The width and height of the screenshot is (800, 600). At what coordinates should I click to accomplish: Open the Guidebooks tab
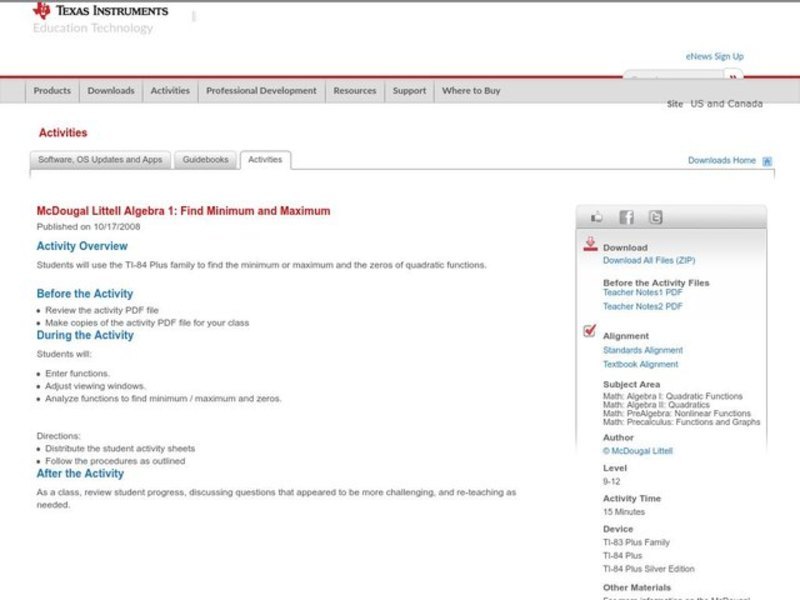204,158
